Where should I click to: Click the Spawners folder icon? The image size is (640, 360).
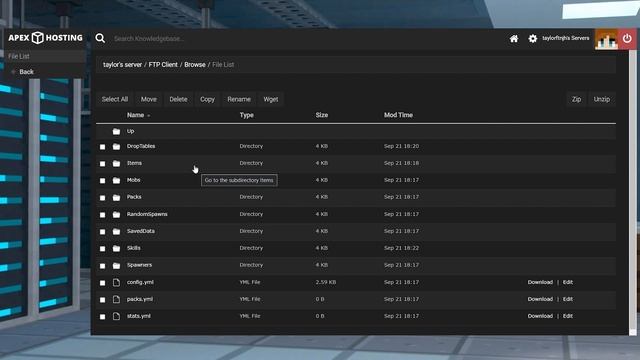[x=116, y=266]
